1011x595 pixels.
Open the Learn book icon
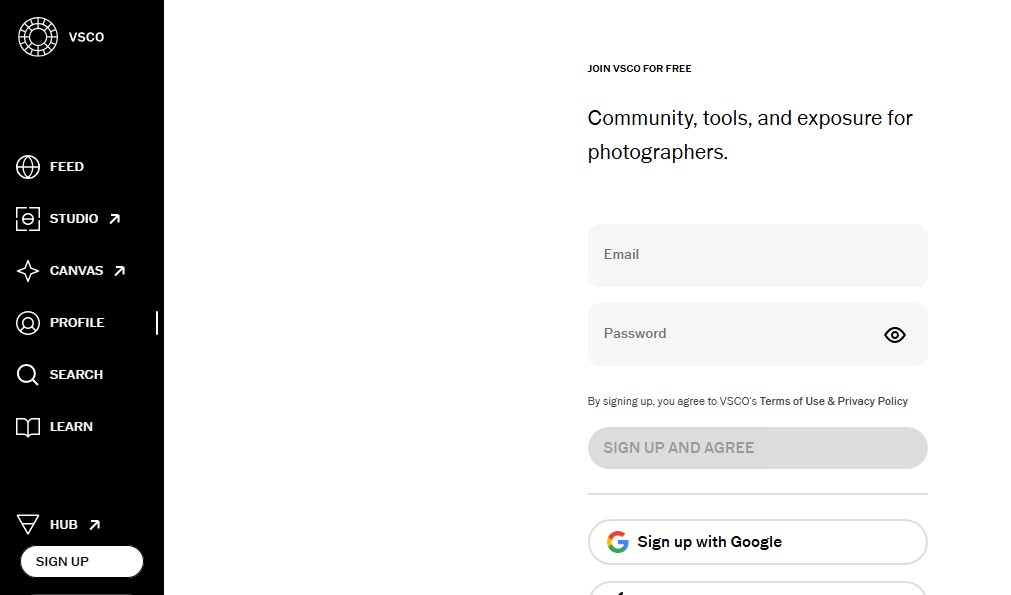(x=28, y=427)
